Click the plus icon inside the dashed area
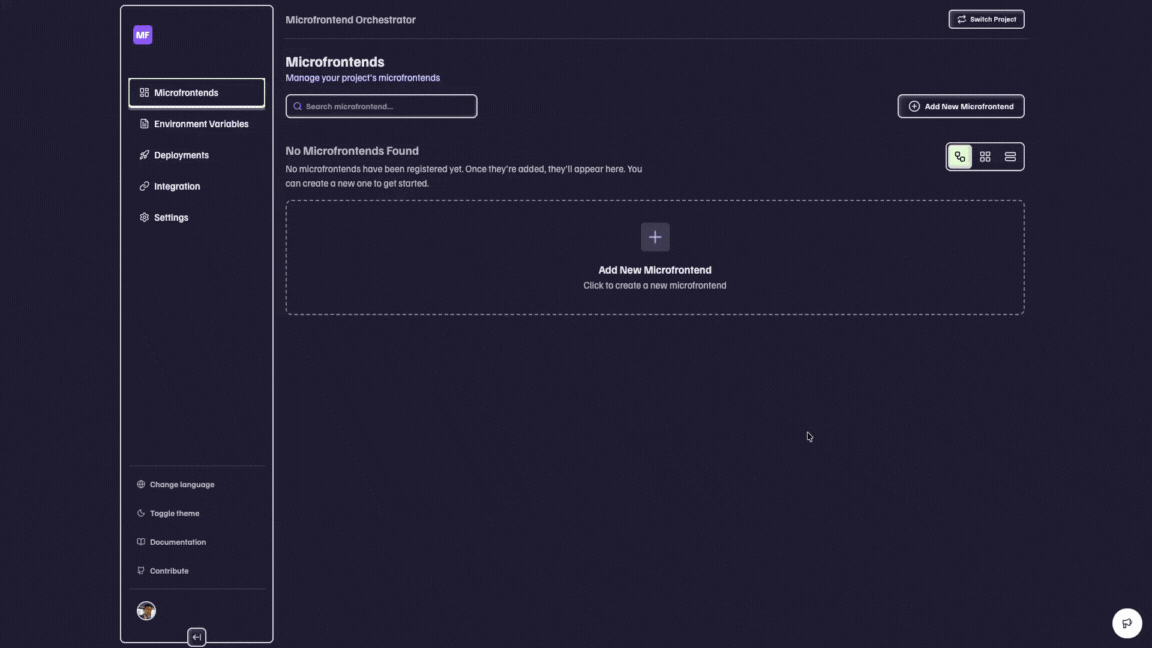 point(655,237)
